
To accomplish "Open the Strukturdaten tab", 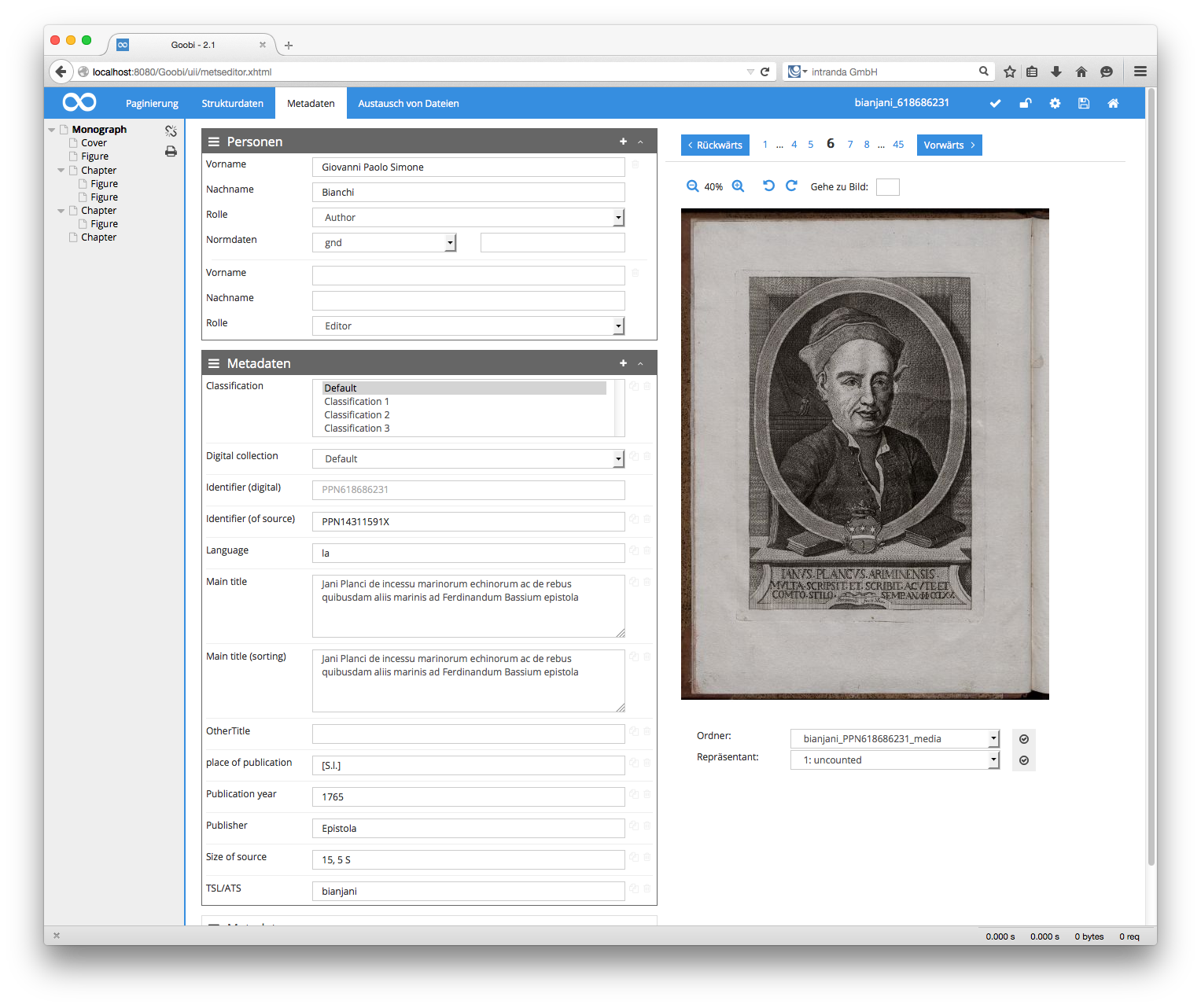I will [232, 104].
